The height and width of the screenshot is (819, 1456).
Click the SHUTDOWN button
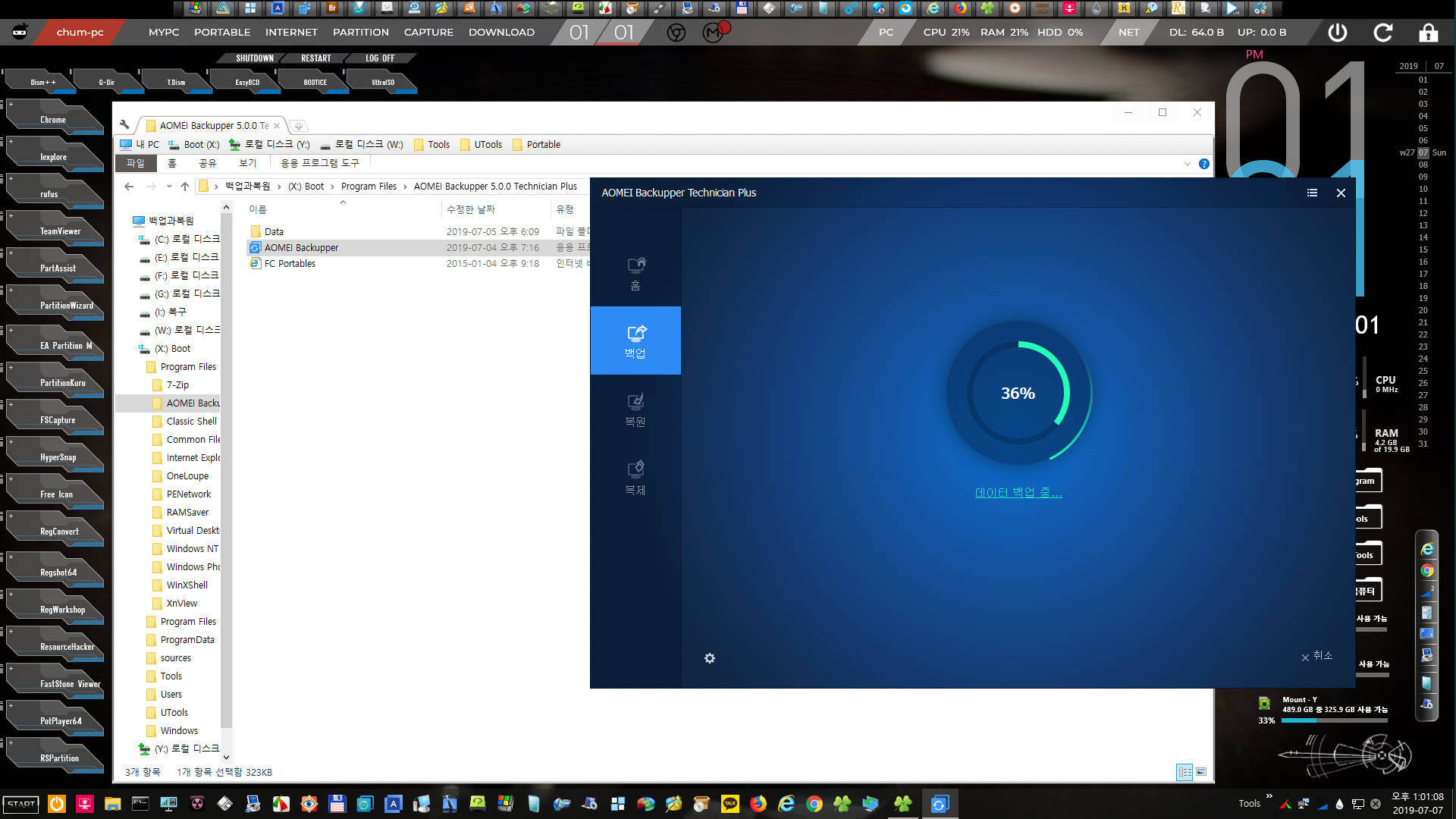254,58
